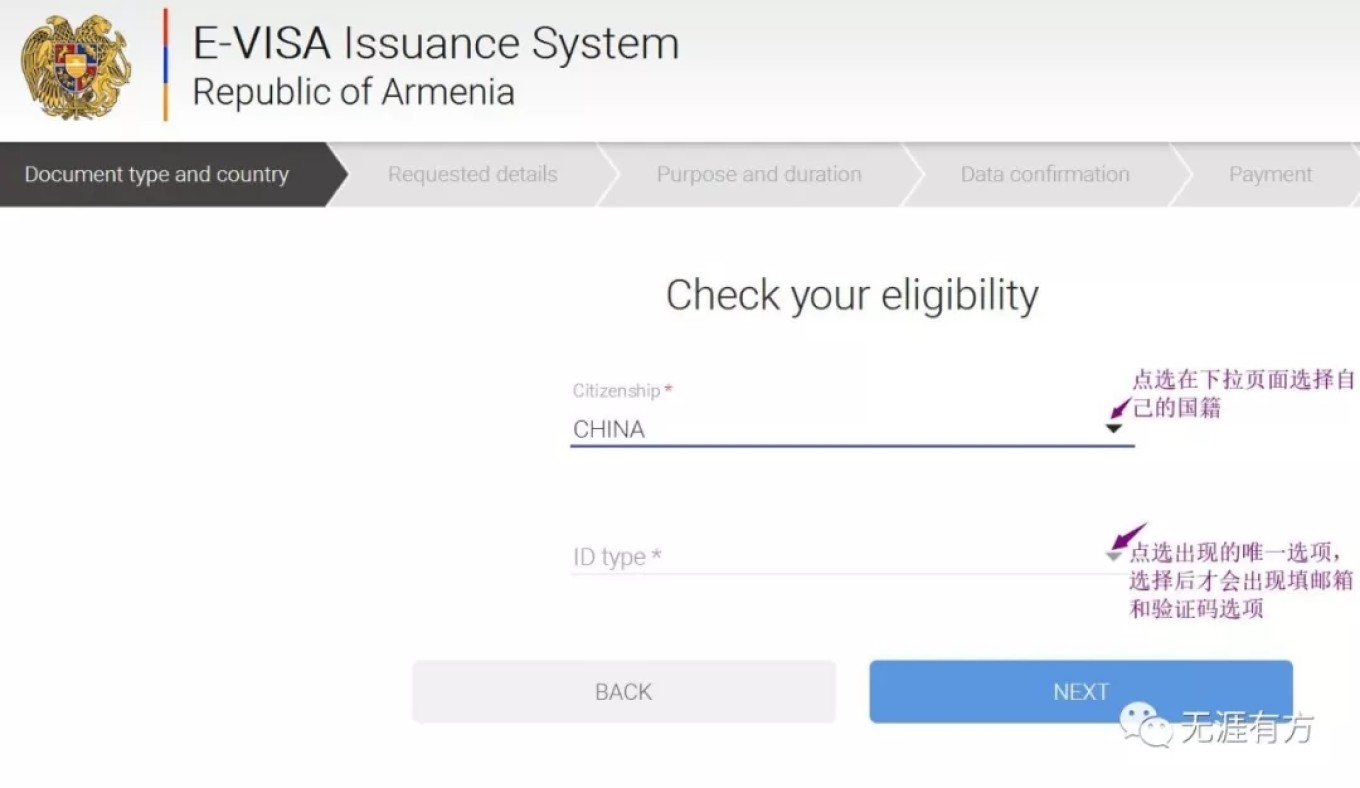Viewport: 1360px width, 788px height.
Task: Expand the ID type dropdown arrow
Action: coord(1113,556)
